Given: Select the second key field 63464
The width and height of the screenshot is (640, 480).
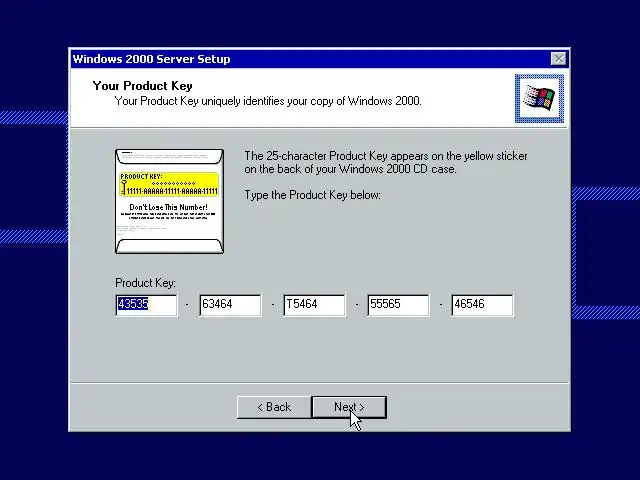Looking at the screenshot, I should pyautogui.click(x=230, y=305).
